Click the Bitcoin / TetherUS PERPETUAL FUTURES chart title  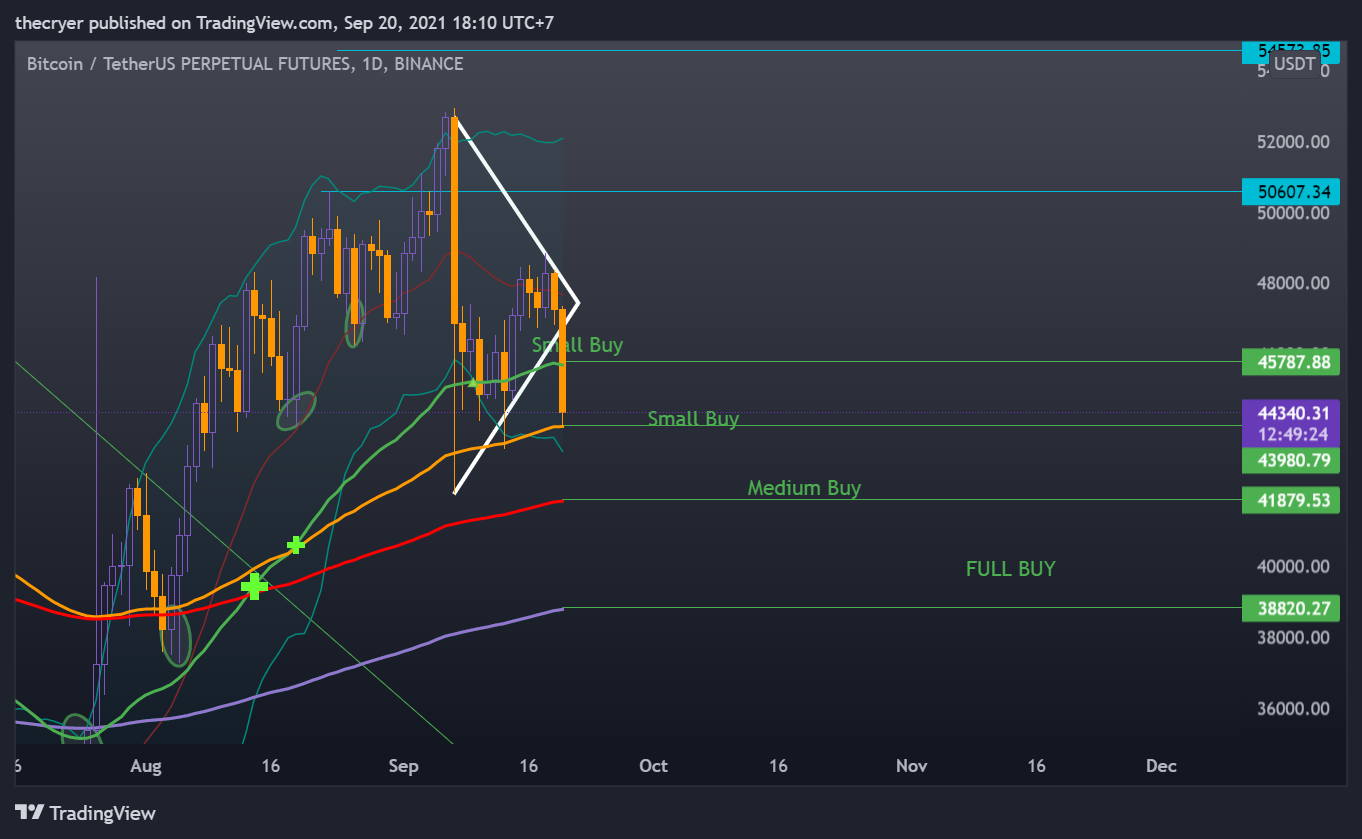pyautogui.click(x=245, y=64)
